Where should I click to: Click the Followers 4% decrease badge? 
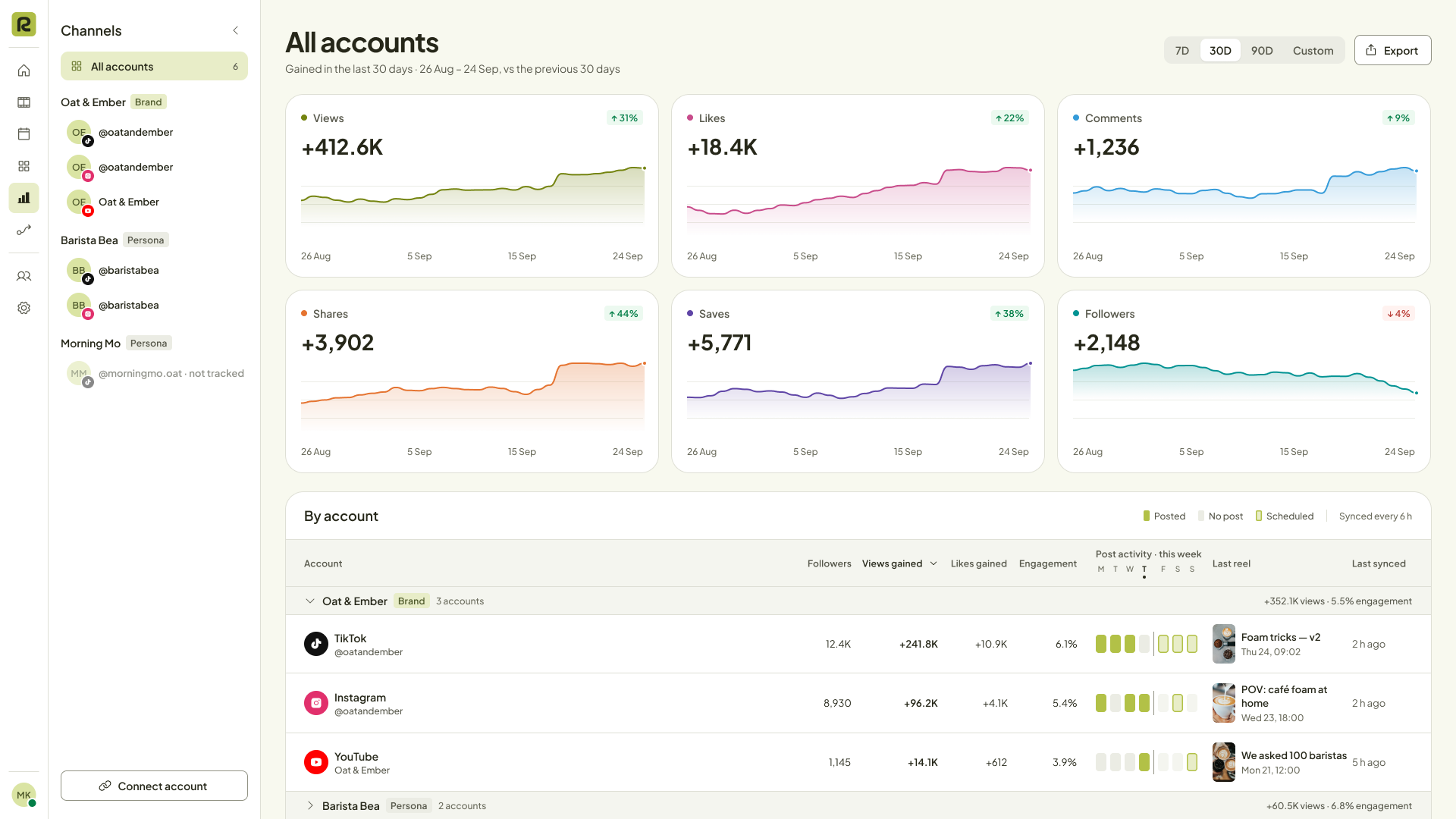(x=1398, y=313)
